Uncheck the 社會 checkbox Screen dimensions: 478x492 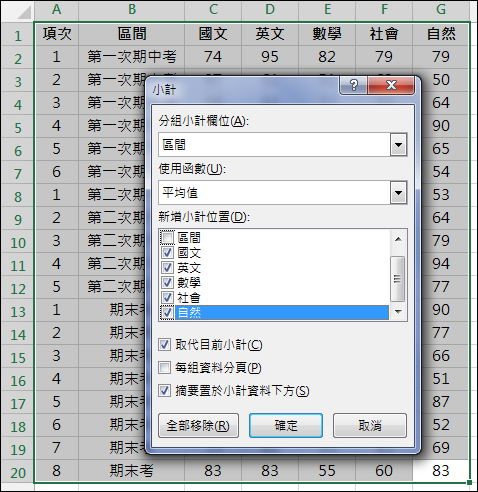click(167, 298)
